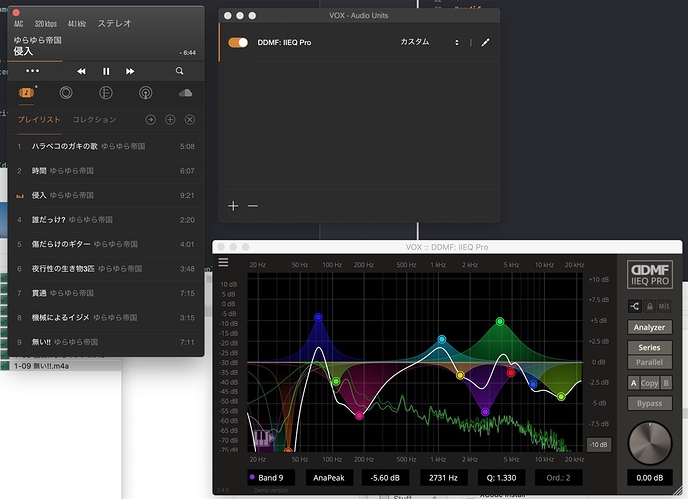Click the 0.00 dB output gain field

(649, 478)
